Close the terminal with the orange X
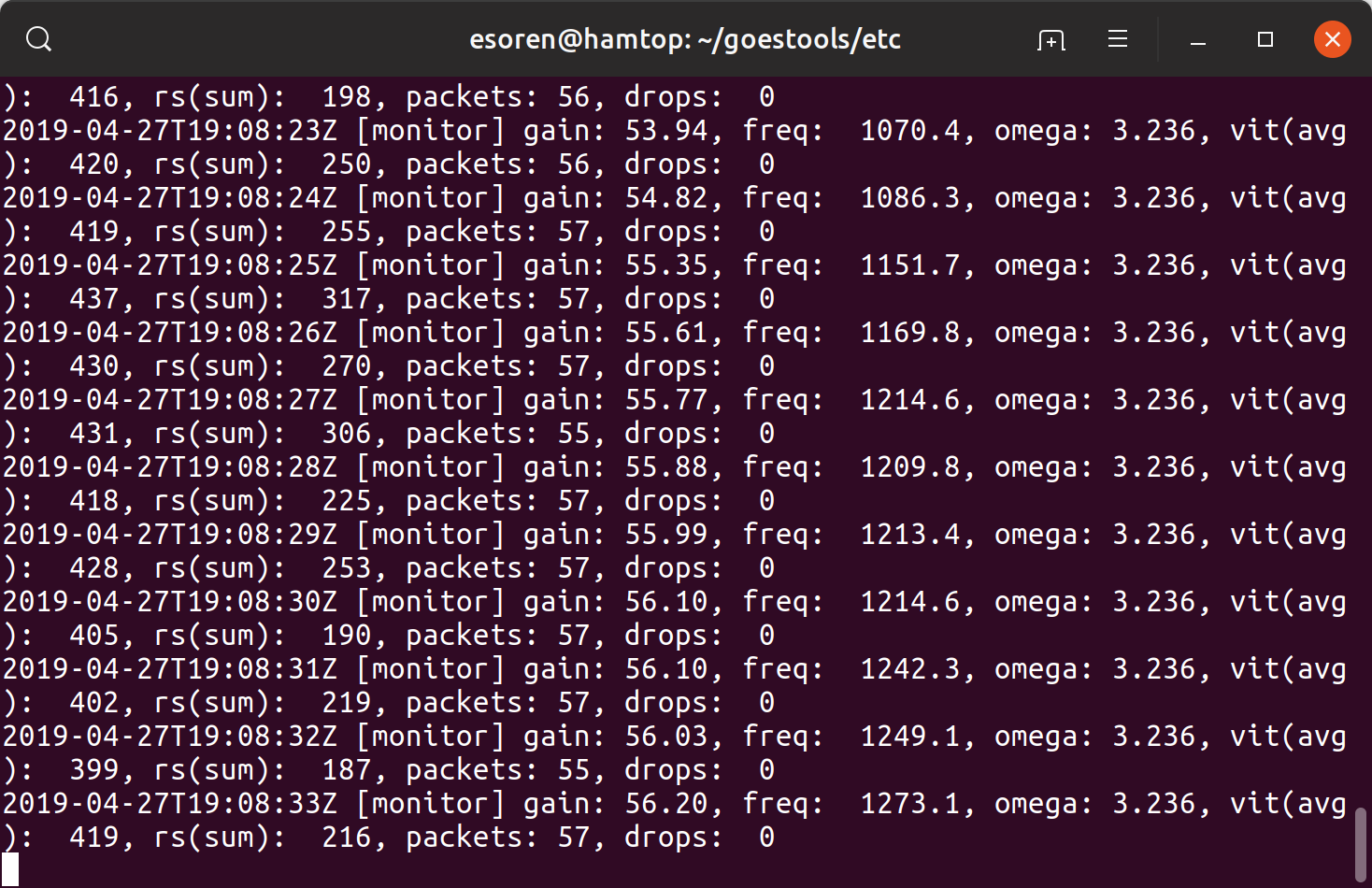Viewport: 1372px width, 888px height. pyautogui.click(x=1333, y=39)
